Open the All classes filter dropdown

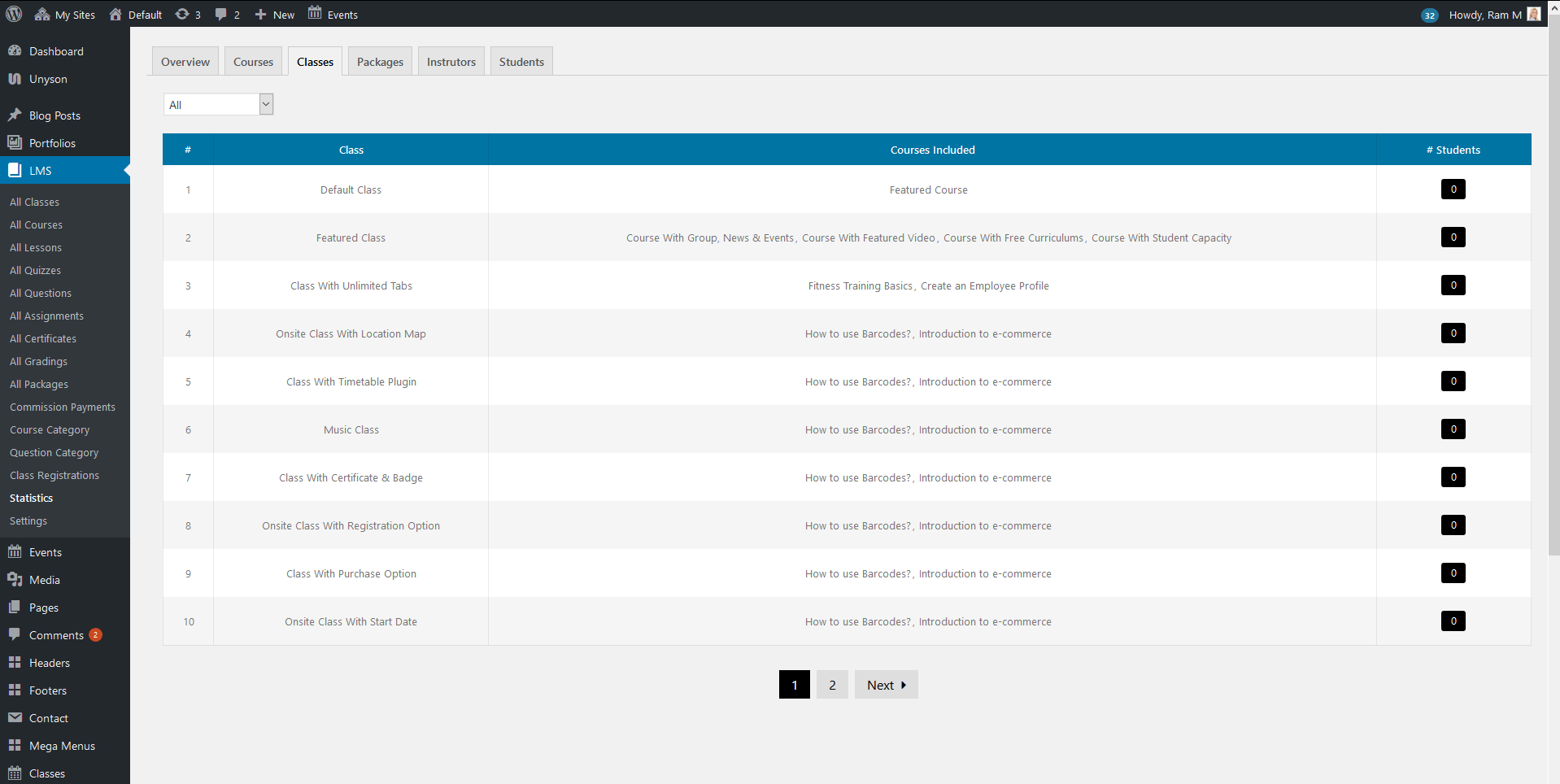(x=218, y=104)
